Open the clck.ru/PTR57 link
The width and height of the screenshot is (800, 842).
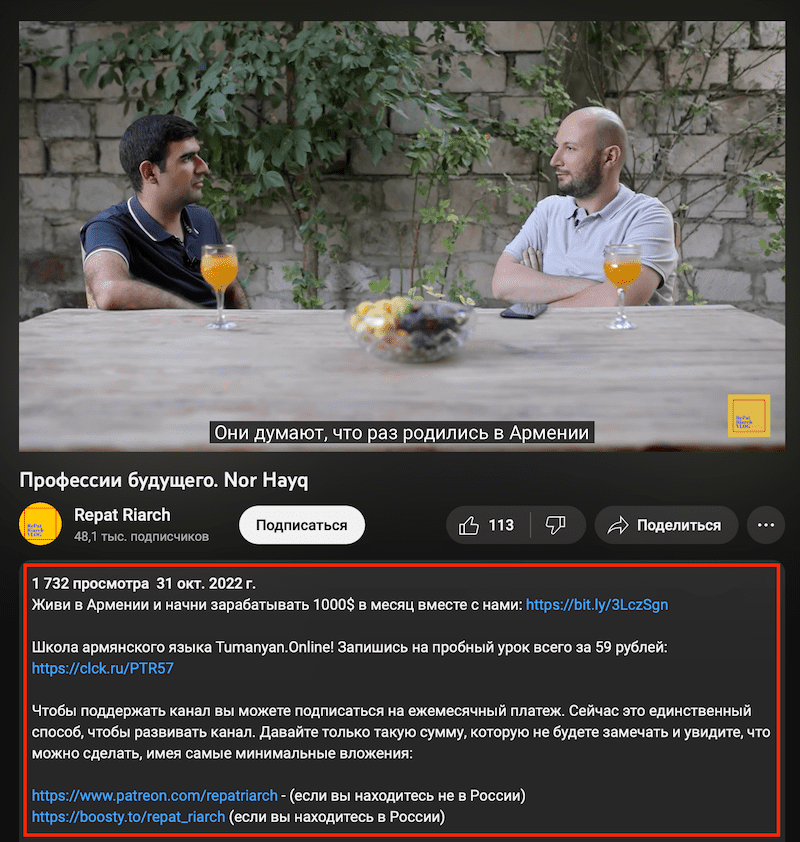[x=103, y=668]
